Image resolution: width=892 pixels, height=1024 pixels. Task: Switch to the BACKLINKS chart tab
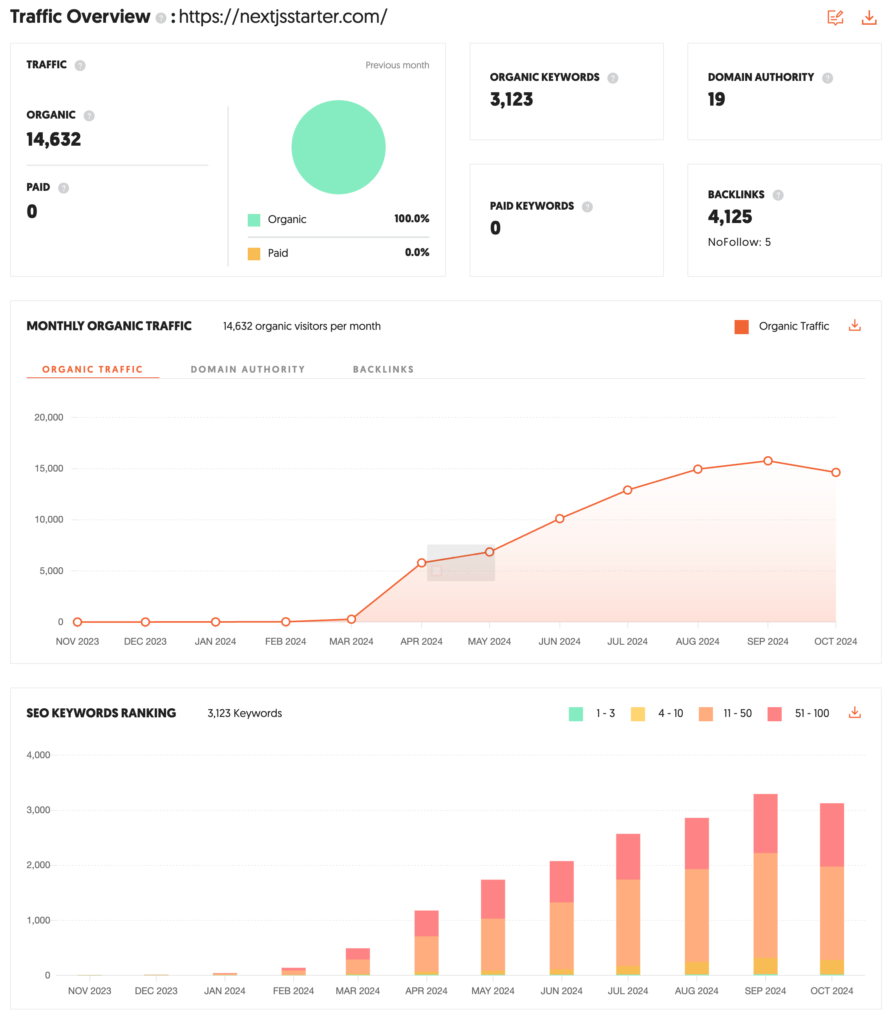tap(383, 369)
